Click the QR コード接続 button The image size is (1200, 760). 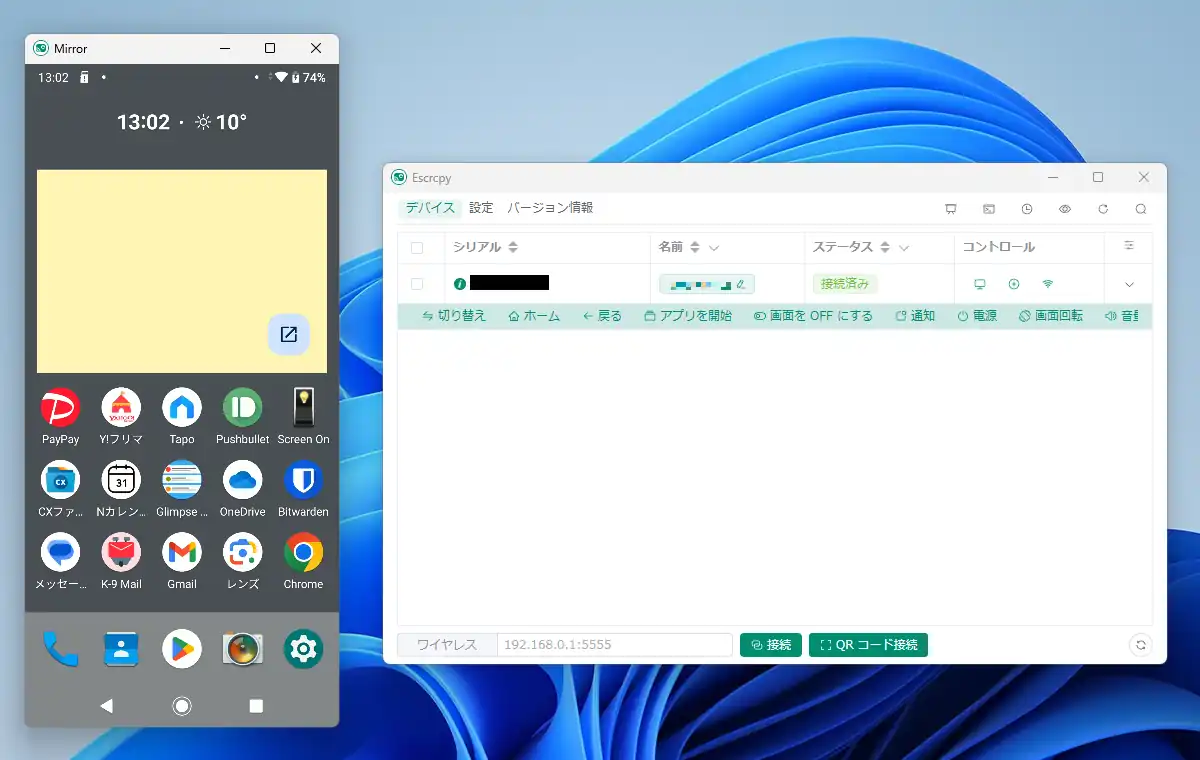tap(868, 645)
